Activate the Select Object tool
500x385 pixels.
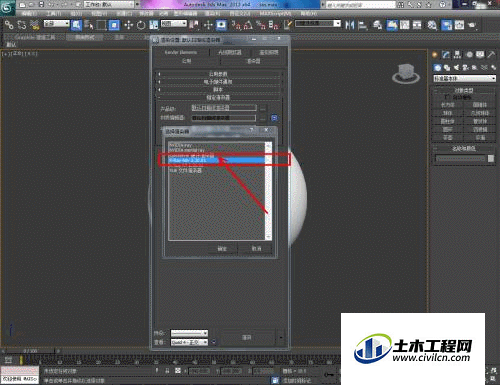tap(77, 25)
